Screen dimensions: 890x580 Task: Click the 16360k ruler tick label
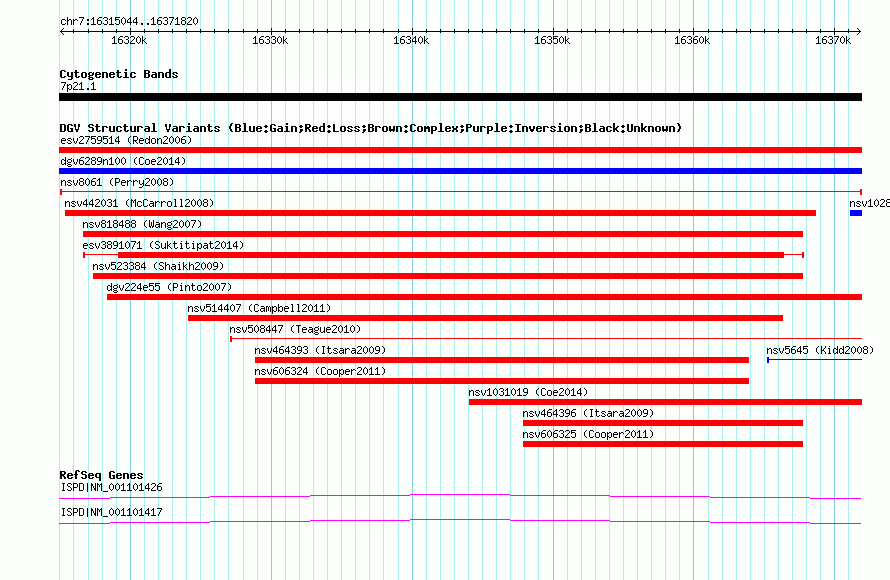[x=692, y=40]
